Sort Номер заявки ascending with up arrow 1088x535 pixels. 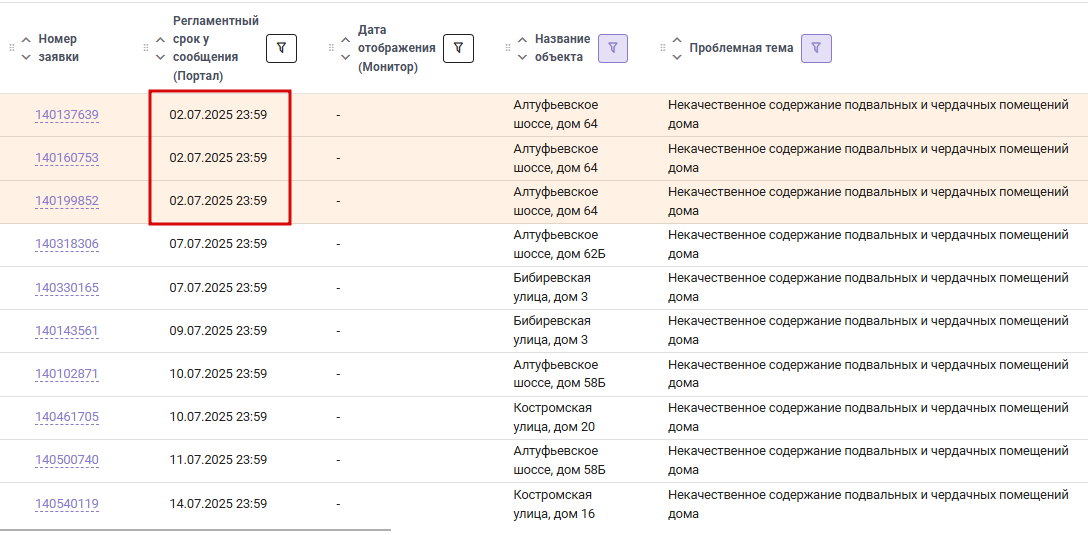(x=26, y=40)
